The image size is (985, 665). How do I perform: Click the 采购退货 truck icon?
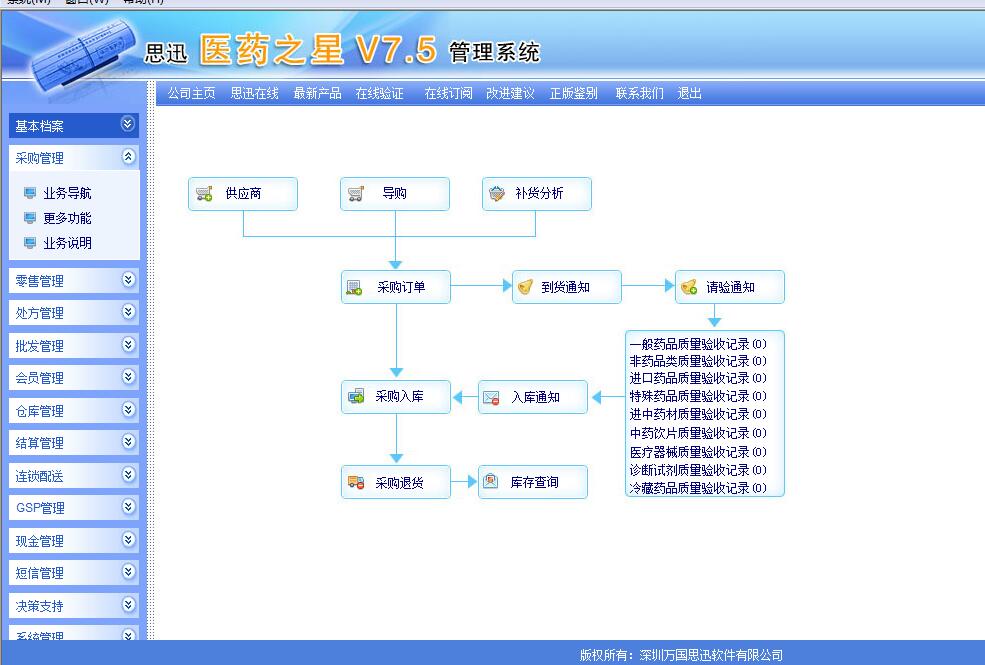[x=356, y=482]
